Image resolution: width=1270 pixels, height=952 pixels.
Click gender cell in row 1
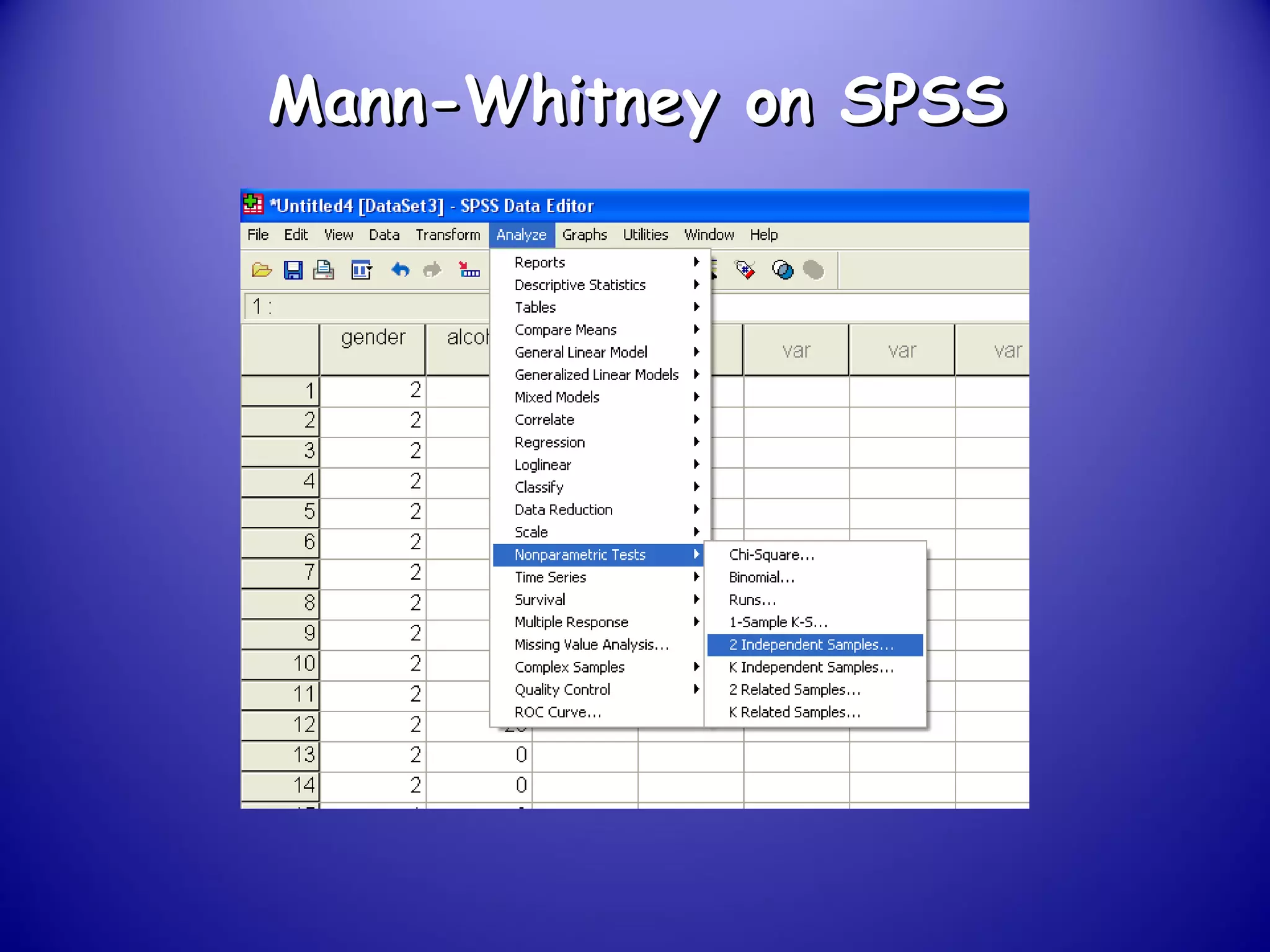coord(373,390)
